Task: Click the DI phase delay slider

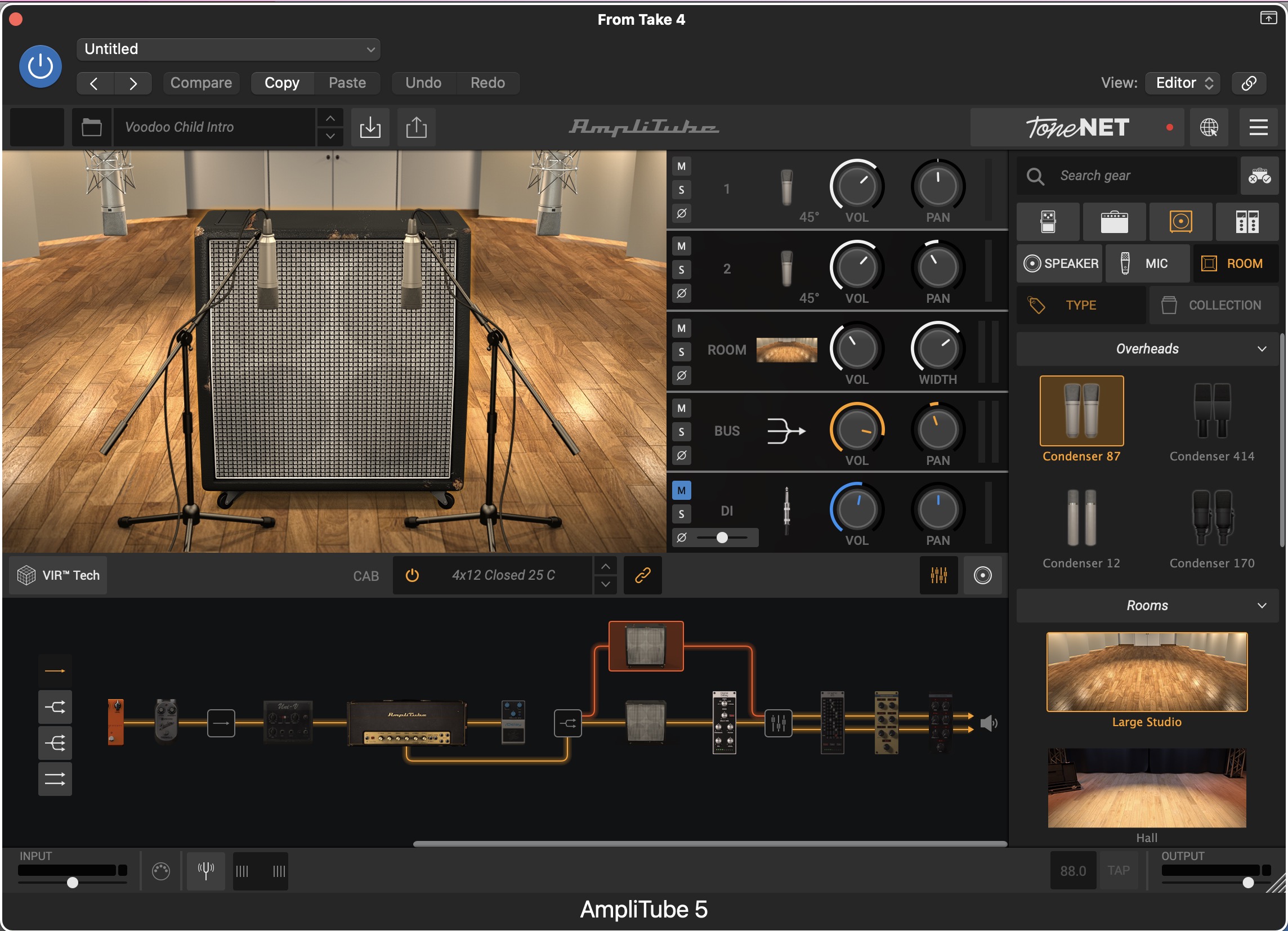Action: (x=722, y=538)
